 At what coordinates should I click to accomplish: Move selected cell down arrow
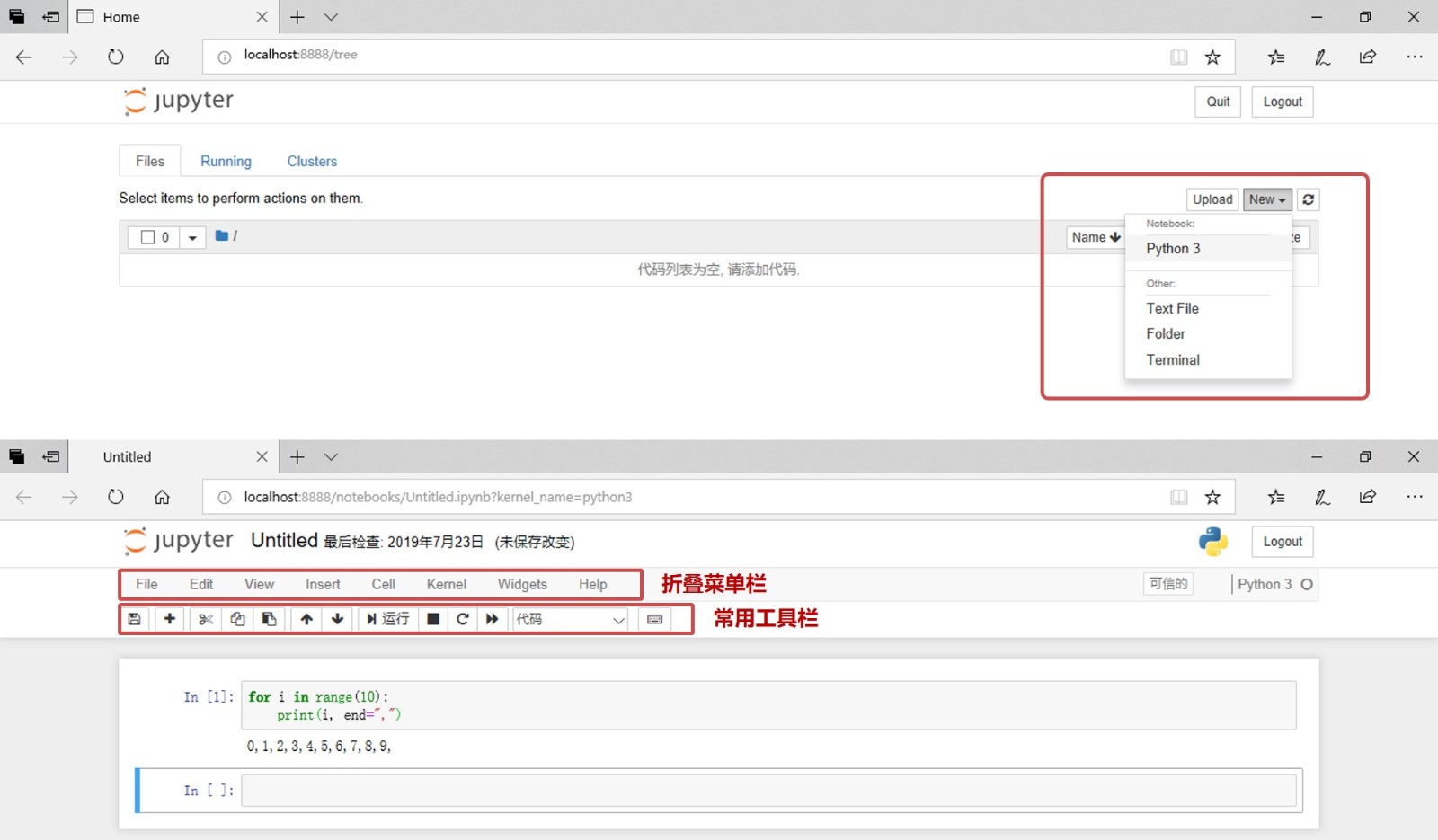338,619
